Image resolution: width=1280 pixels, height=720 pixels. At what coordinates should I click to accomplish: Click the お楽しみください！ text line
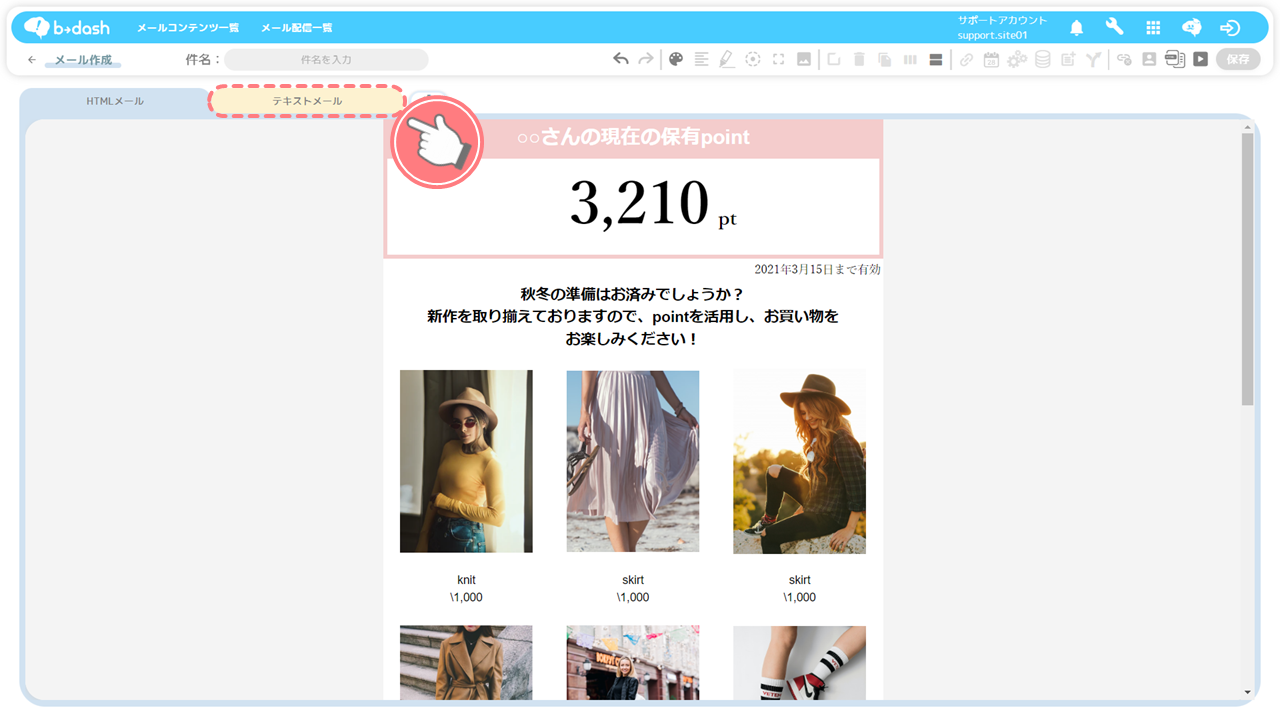tap(633, 339)
